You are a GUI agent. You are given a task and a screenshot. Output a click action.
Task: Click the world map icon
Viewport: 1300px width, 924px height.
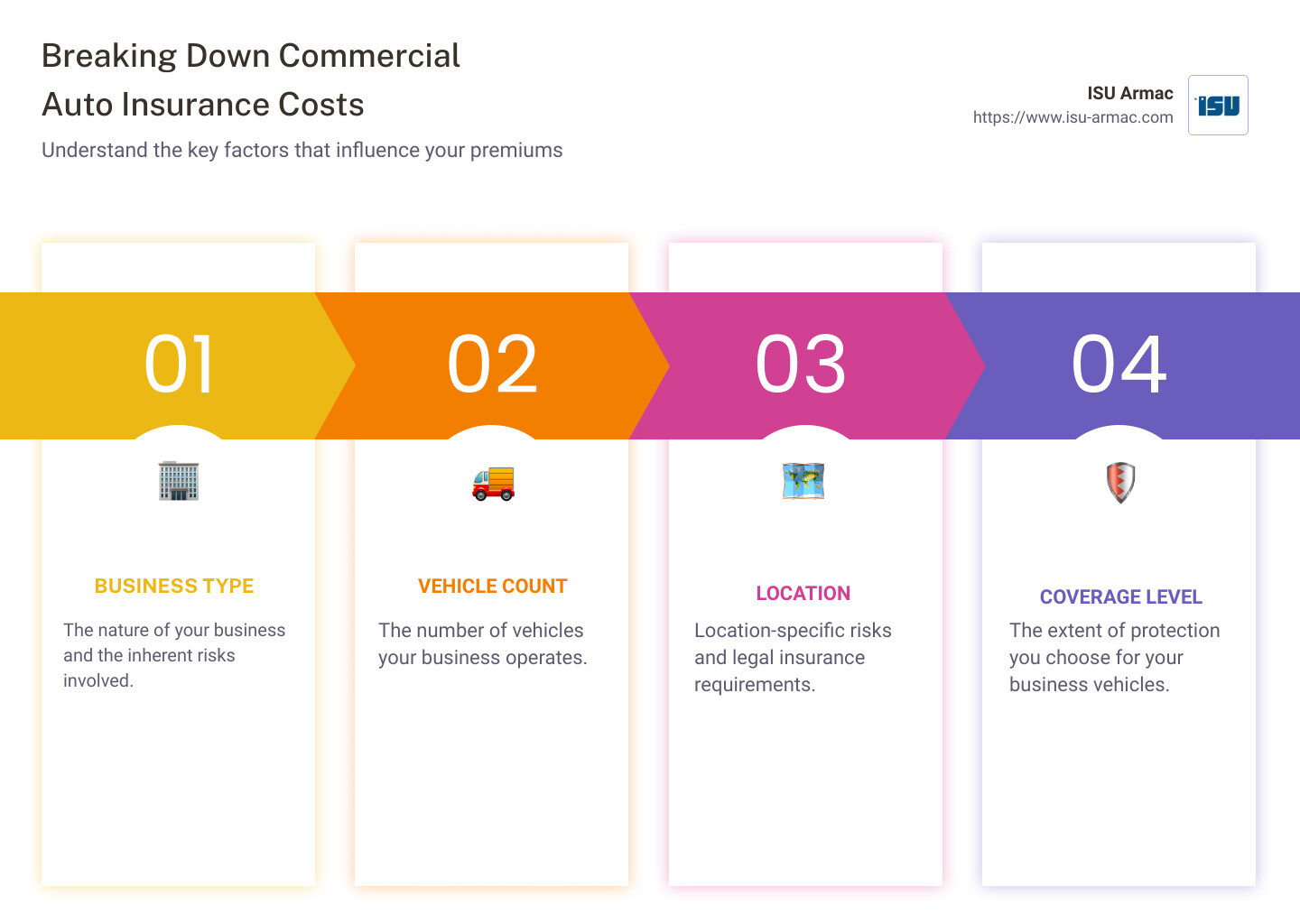[803, 481]
